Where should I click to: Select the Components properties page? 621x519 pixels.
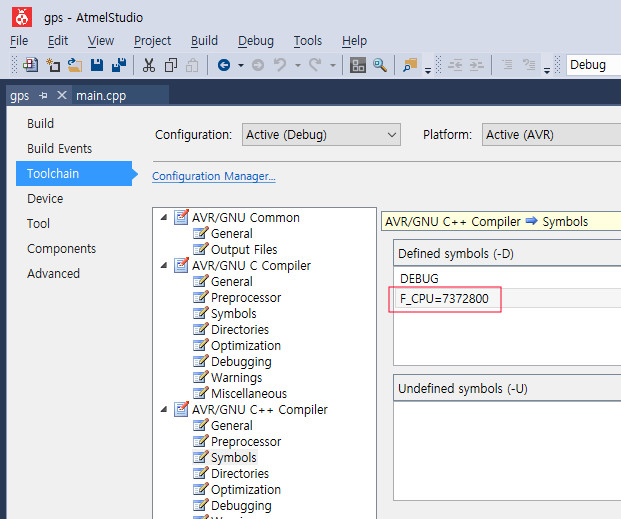(61, 248)
